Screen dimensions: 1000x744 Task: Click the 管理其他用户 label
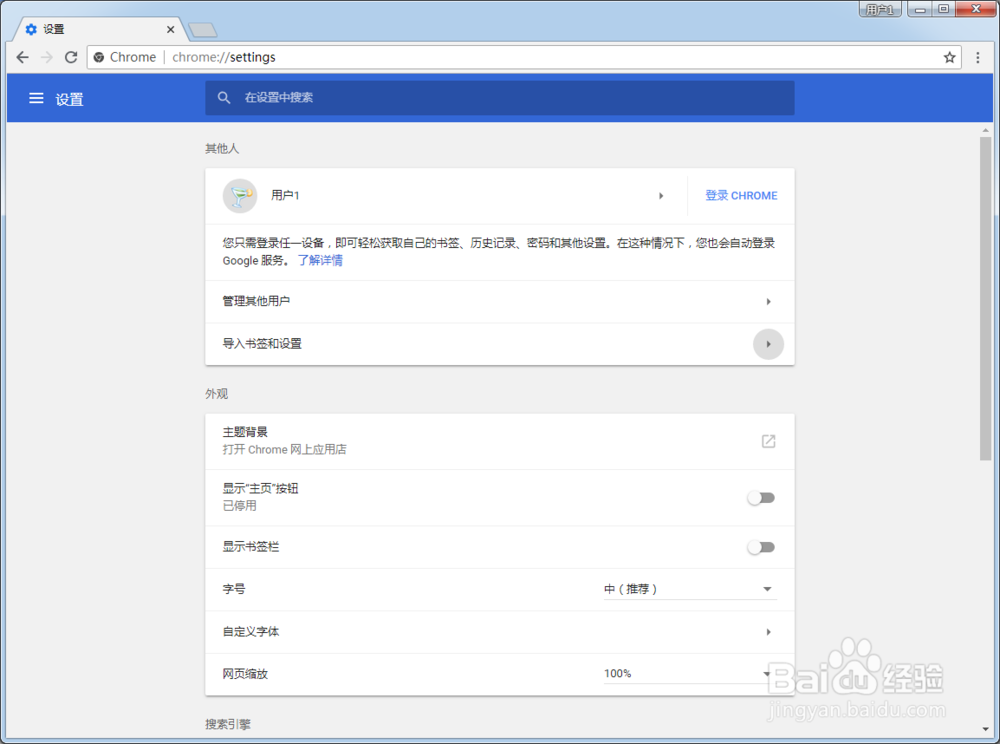click(x=256, y=301)
